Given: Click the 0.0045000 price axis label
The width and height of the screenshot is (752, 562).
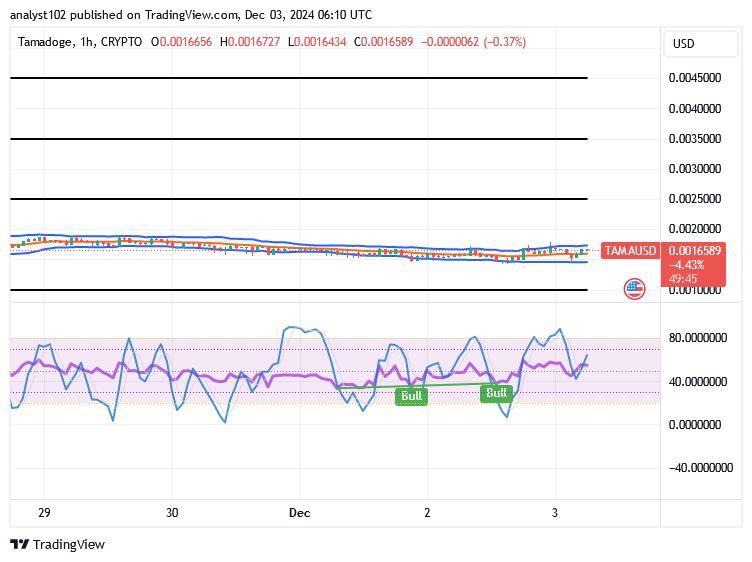Looking at the screenshot, I should coord(694,78).
